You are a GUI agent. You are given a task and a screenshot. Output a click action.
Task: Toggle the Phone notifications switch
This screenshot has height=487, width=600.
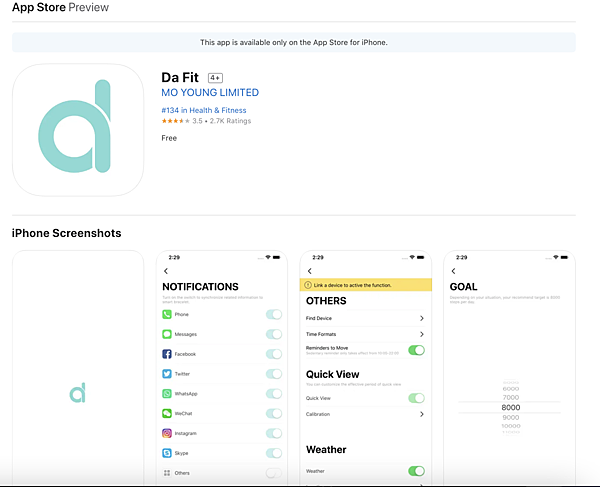point(273,315)
